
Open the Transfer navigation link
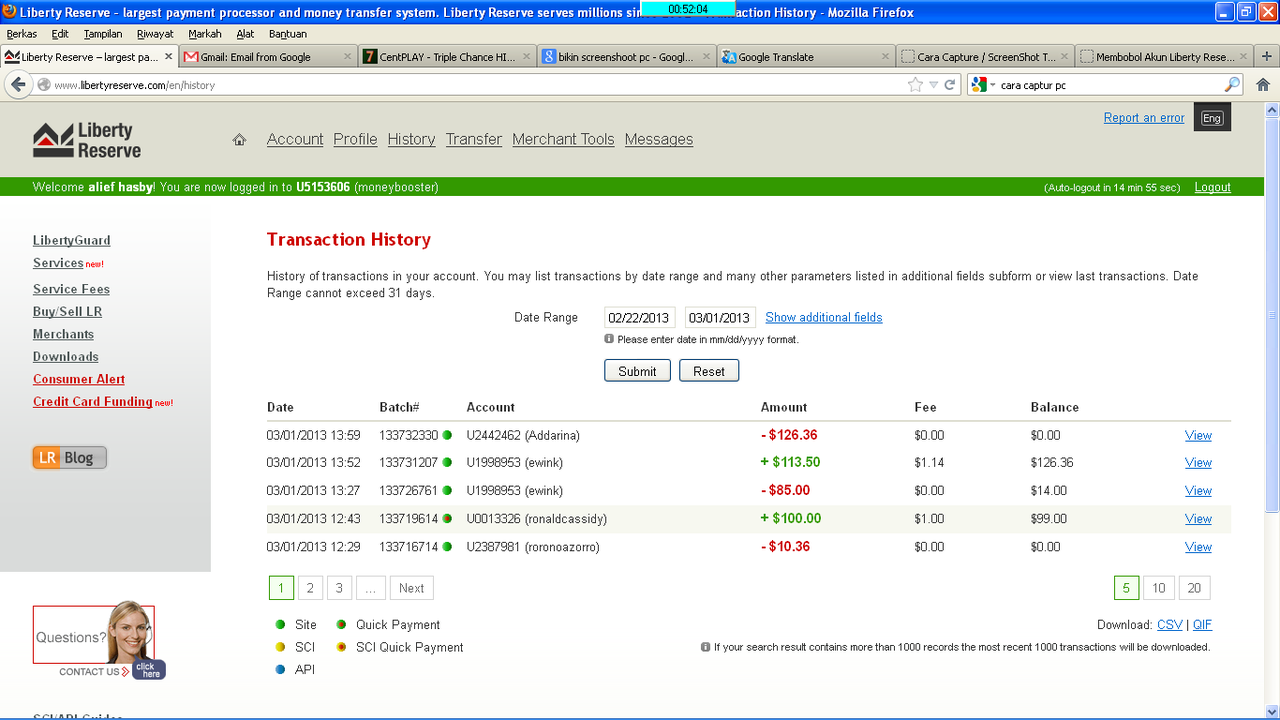pos(474,139)
